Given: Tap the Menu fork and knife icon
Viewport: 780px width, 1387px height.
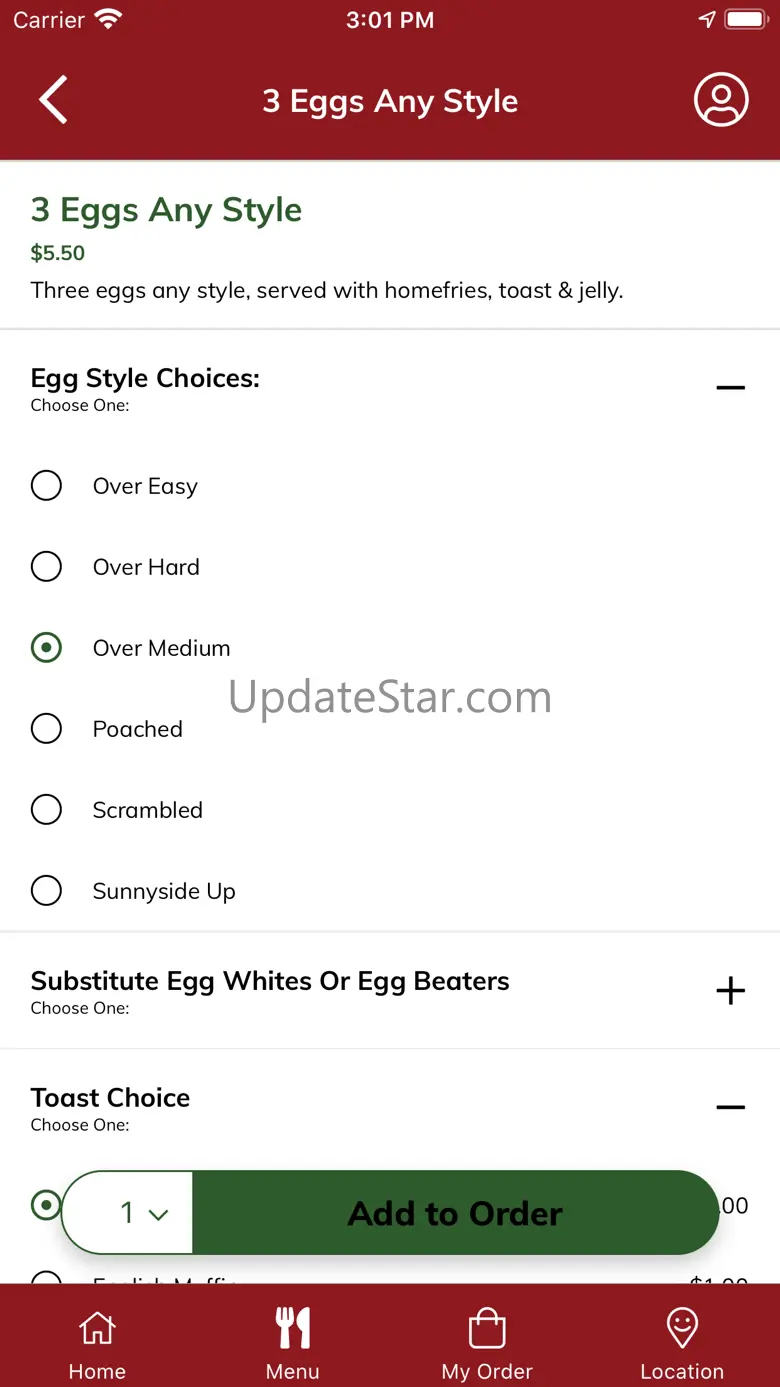Looking at the screenshot, I should [292, 1328].
